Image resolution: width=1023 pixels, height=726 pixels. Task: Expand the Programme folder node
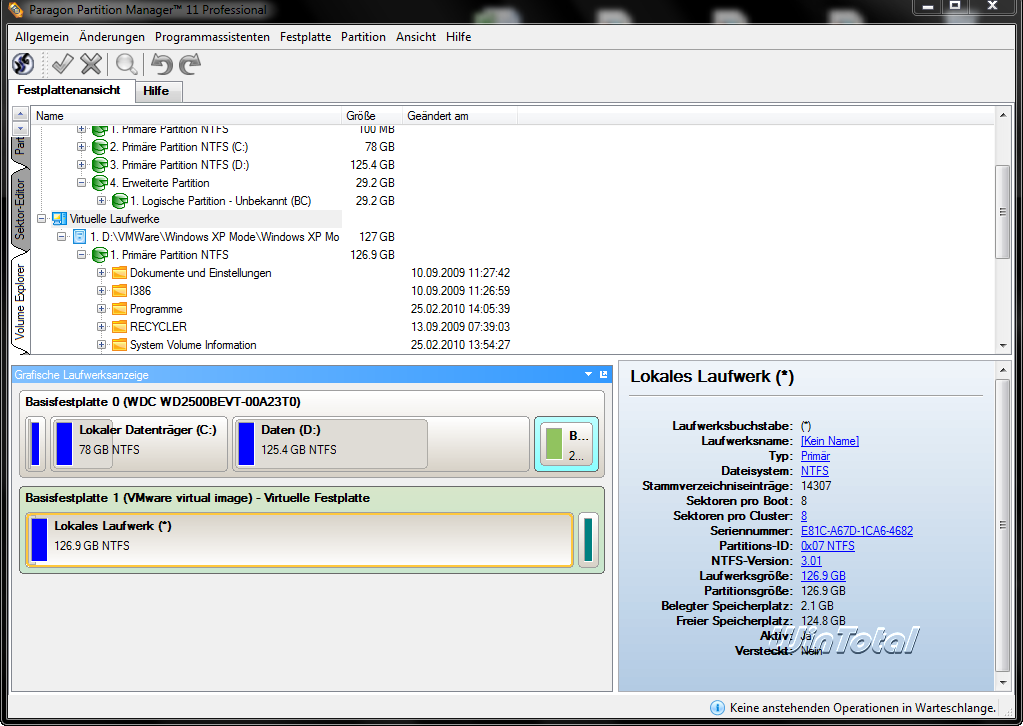point(102,309)
